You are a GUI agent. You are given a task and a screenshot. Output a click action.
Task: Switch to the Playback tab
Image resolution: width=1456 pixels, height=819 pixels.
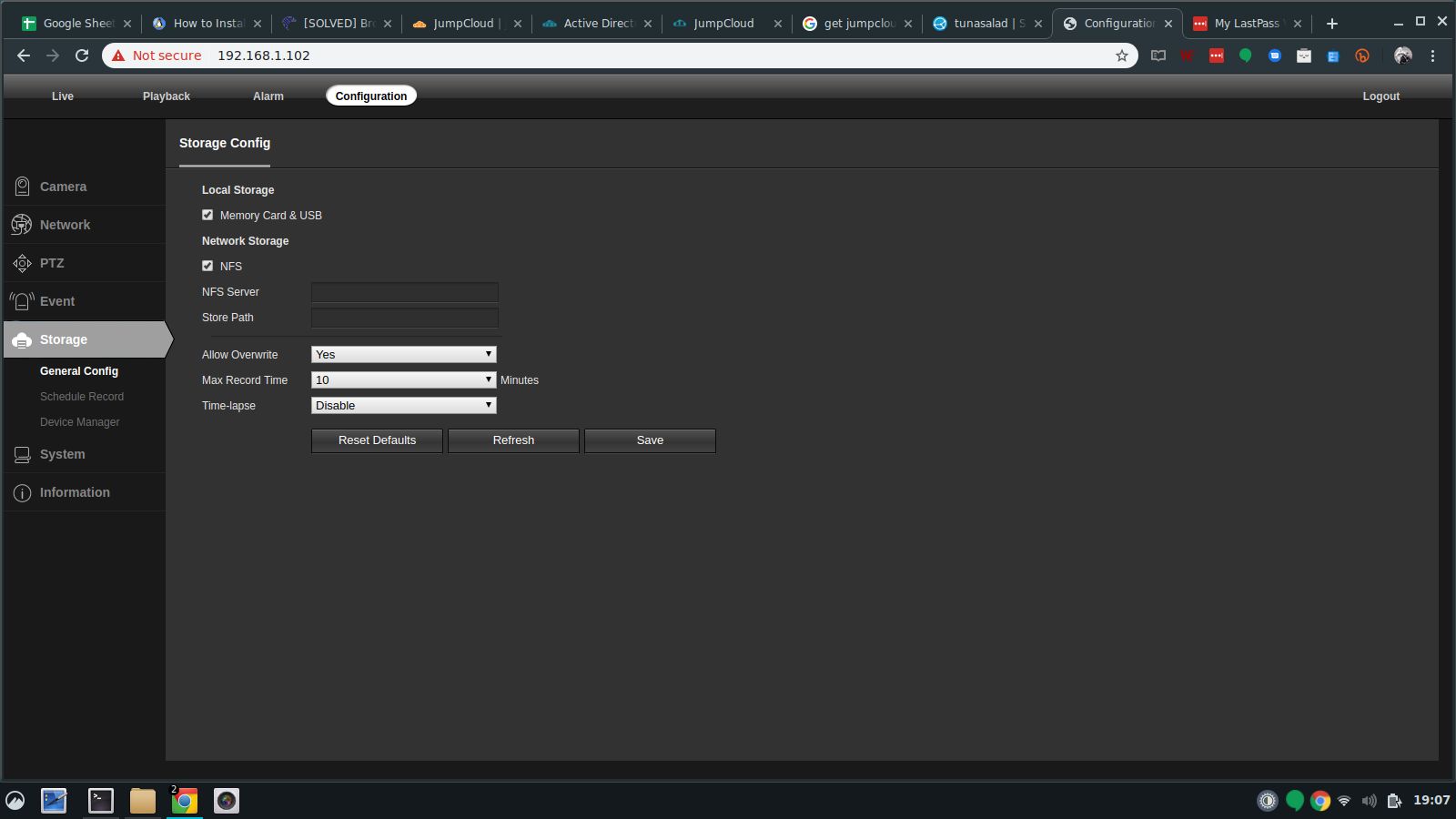166,96
